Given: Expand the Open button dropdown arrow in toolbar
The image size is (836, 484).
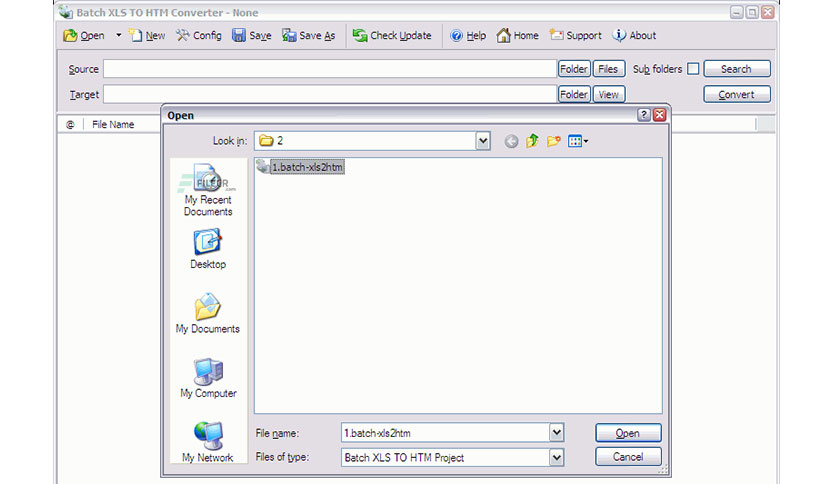Looking at the screenshot, I should 118,35.
